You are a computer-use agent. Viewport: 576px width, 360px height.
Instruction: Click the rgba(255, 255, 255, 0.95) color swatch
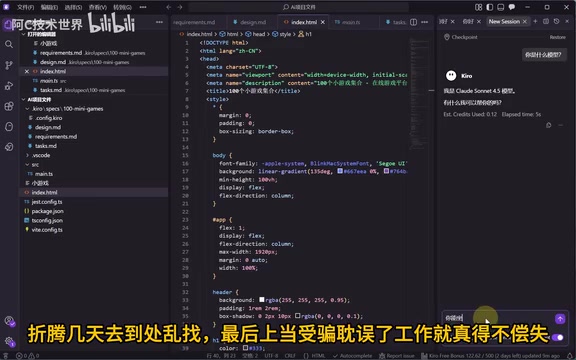coord(262,300)
